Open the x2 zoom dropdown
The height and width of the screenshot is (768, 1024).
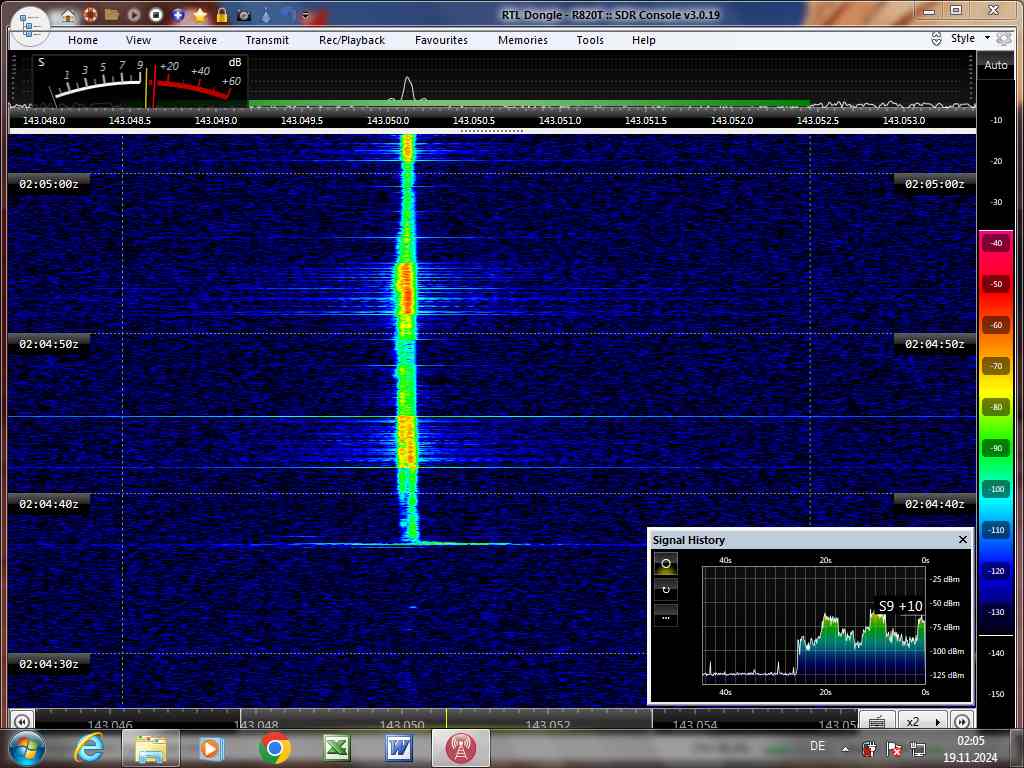click(x=923, y=721)
